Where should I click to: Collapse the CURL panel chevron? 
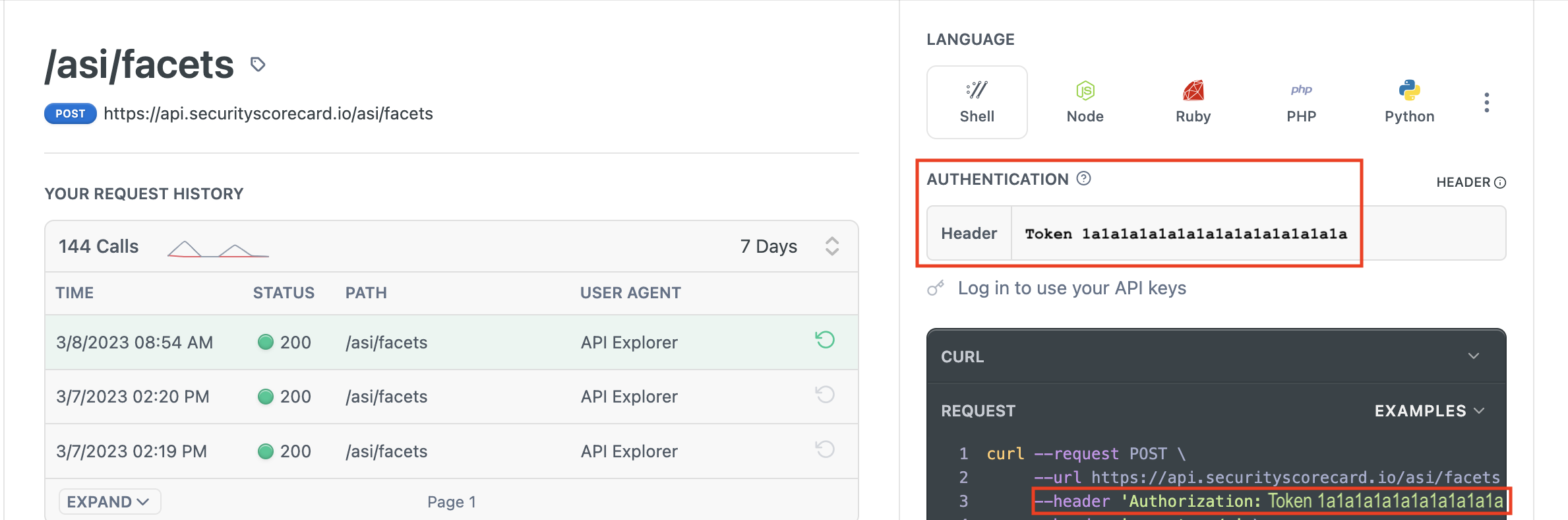tap(1474, 356)
